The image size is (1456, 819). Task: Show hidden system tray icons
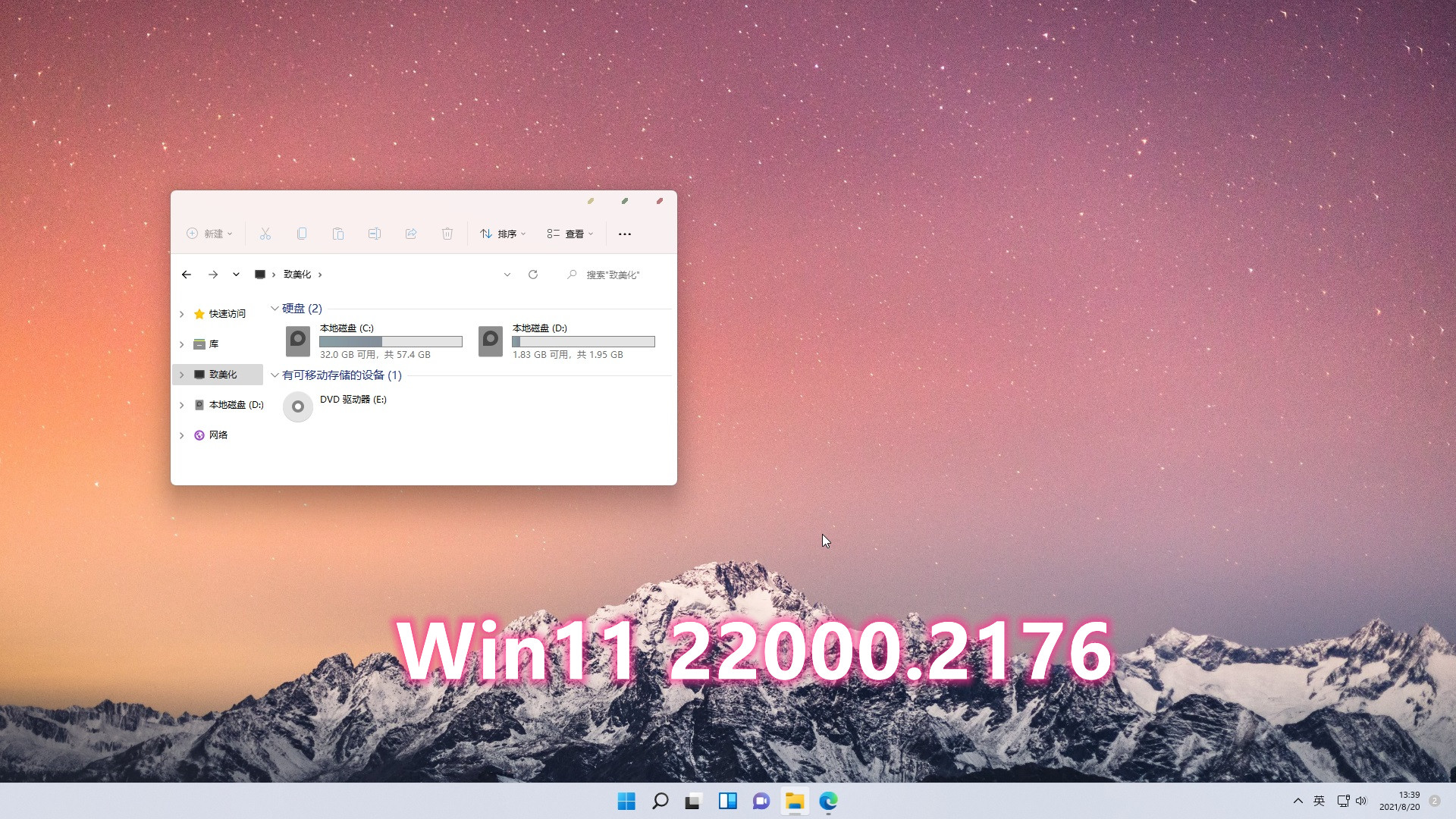[1298, 801]
